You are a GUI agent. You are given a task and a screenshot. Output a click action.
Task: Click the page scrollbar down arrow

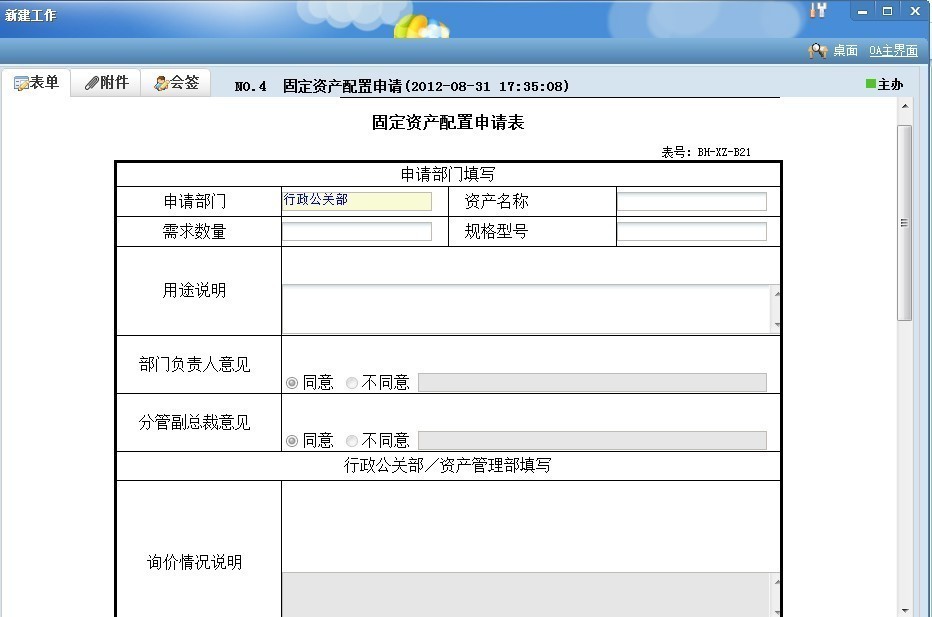pyautogui.click(x=904, y=609)
